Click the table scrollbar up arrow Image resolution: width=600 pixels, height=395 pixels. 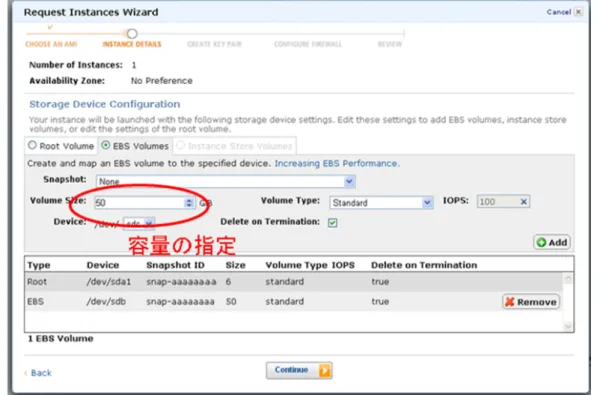coord(568,279)
